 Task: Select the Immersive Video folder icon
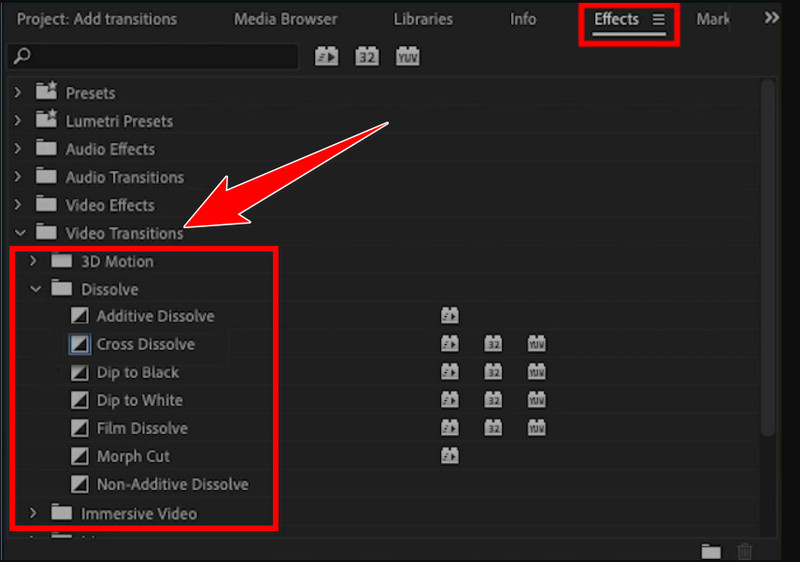62,512
